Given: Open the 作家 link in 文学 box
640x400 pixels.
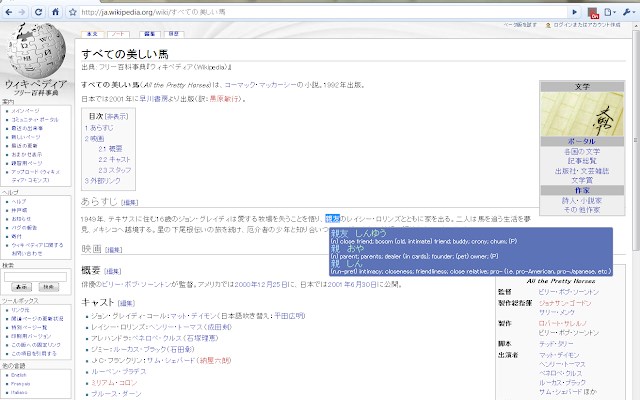Looking at the screenshot, I should [x=582, y=191].
